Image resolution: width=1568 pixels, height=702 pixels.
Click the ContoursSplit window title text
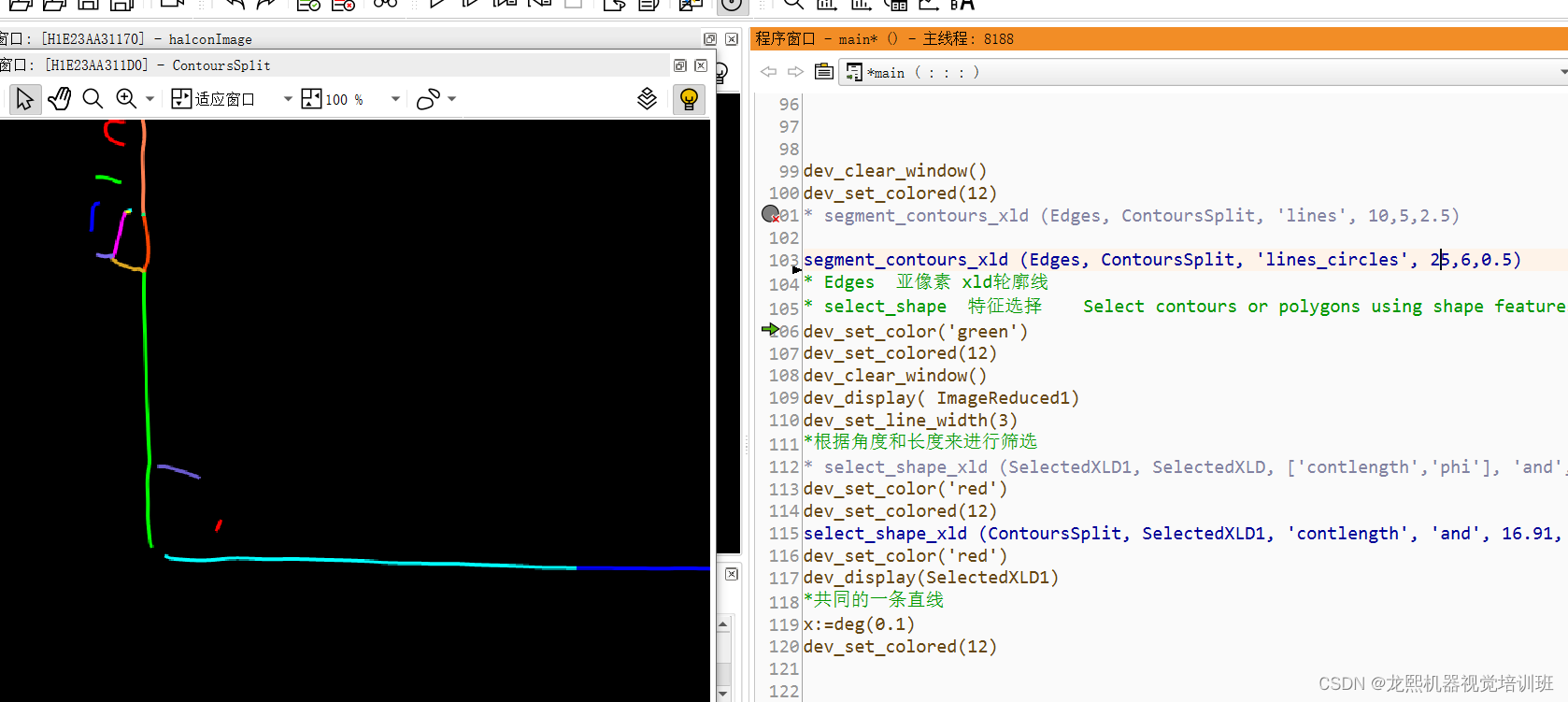pos(221,65)
